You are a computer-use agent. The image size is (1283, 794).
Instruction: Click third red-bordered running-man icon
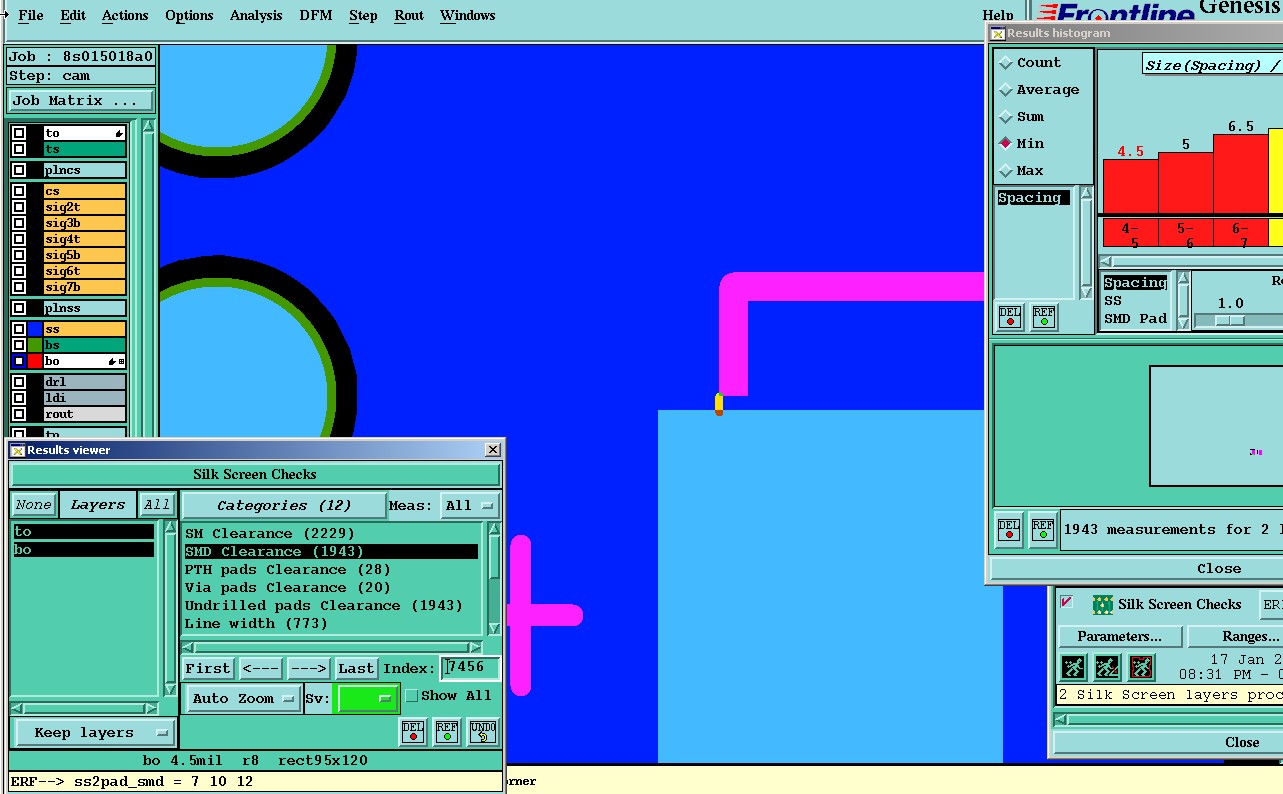[x=1141, y=667]
